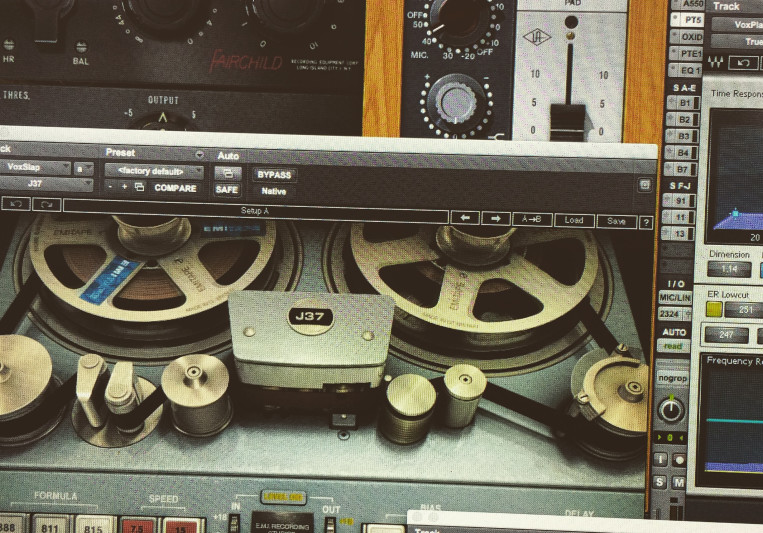Viewport: 763px width, 533px height.
Task: Click the Setup A name field
Action: coord(255,211)
